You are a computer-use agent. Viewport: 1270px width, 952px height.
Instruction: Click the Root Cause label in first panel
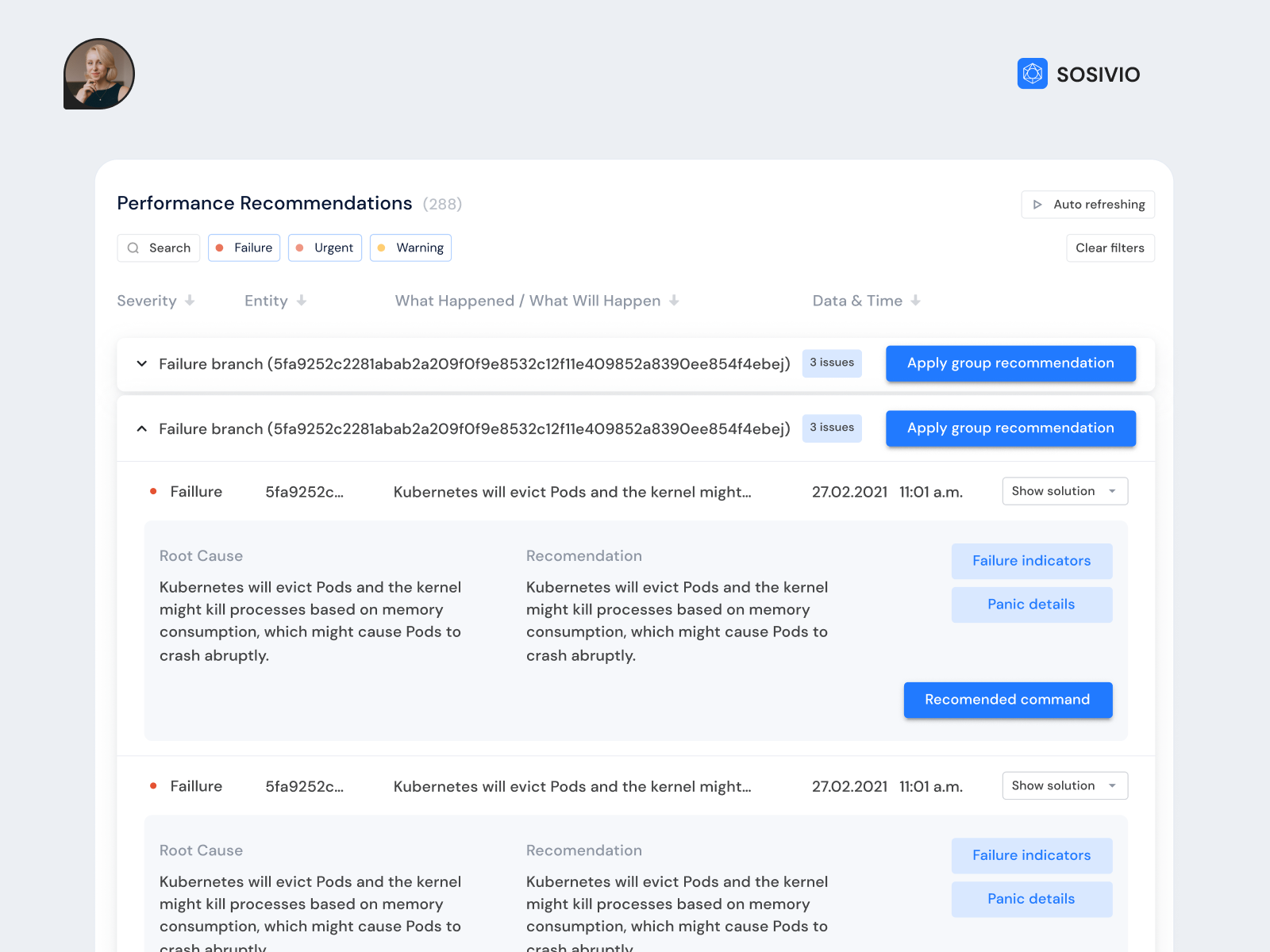pos(201,556)
